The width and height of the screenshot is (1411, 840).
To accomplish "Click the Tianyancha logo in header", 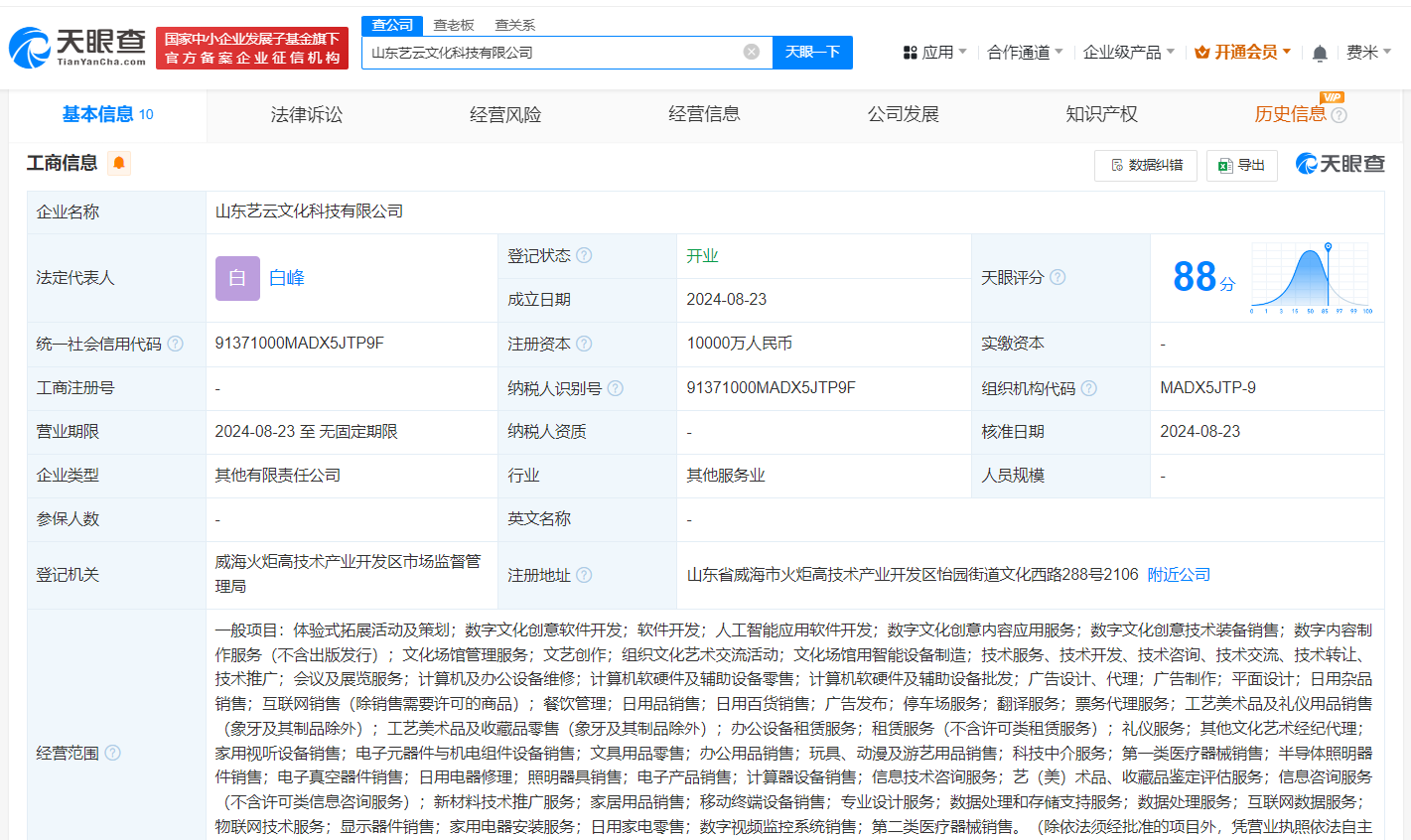I will [x=77, y=47].
